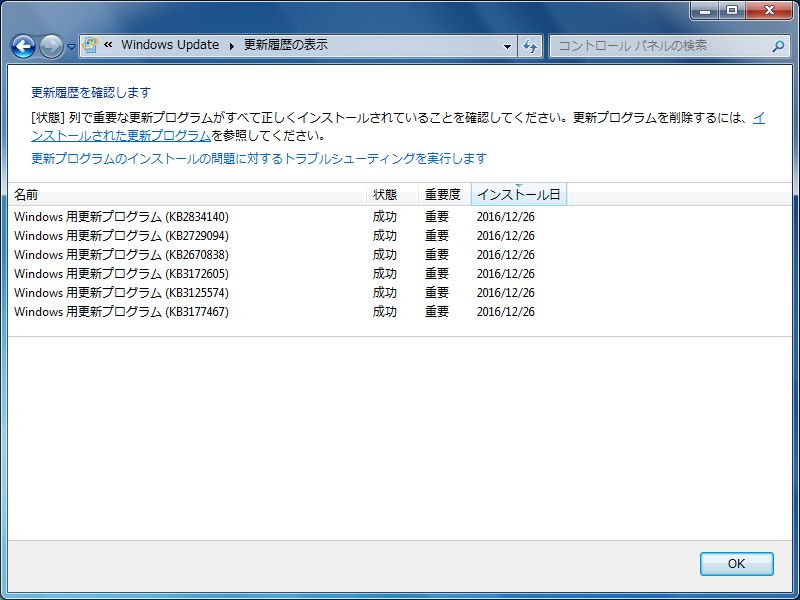This screenshot has width=800, height=600.
Task: Minimize the update history window
Action: (705, 10)
